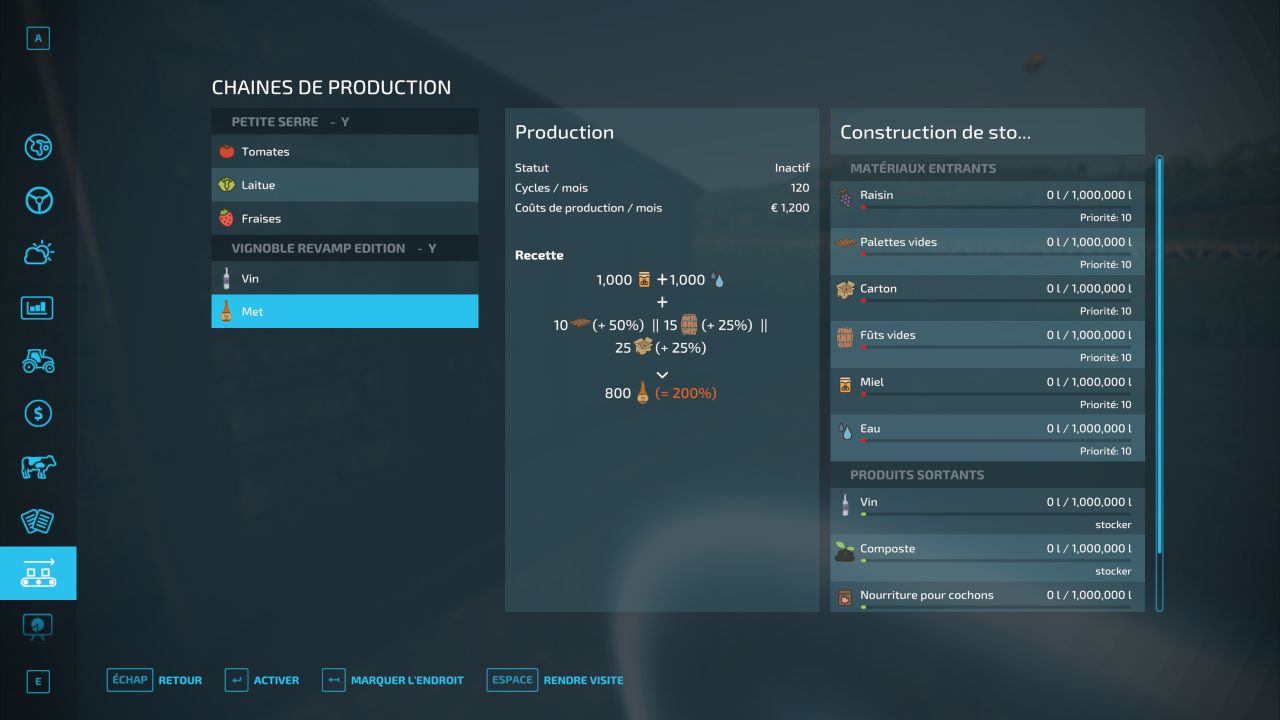Viewport: 1280px width, 720px height.
Task: Click the Vin bottle icon in Produits sortants
Action: click(845, 505)
